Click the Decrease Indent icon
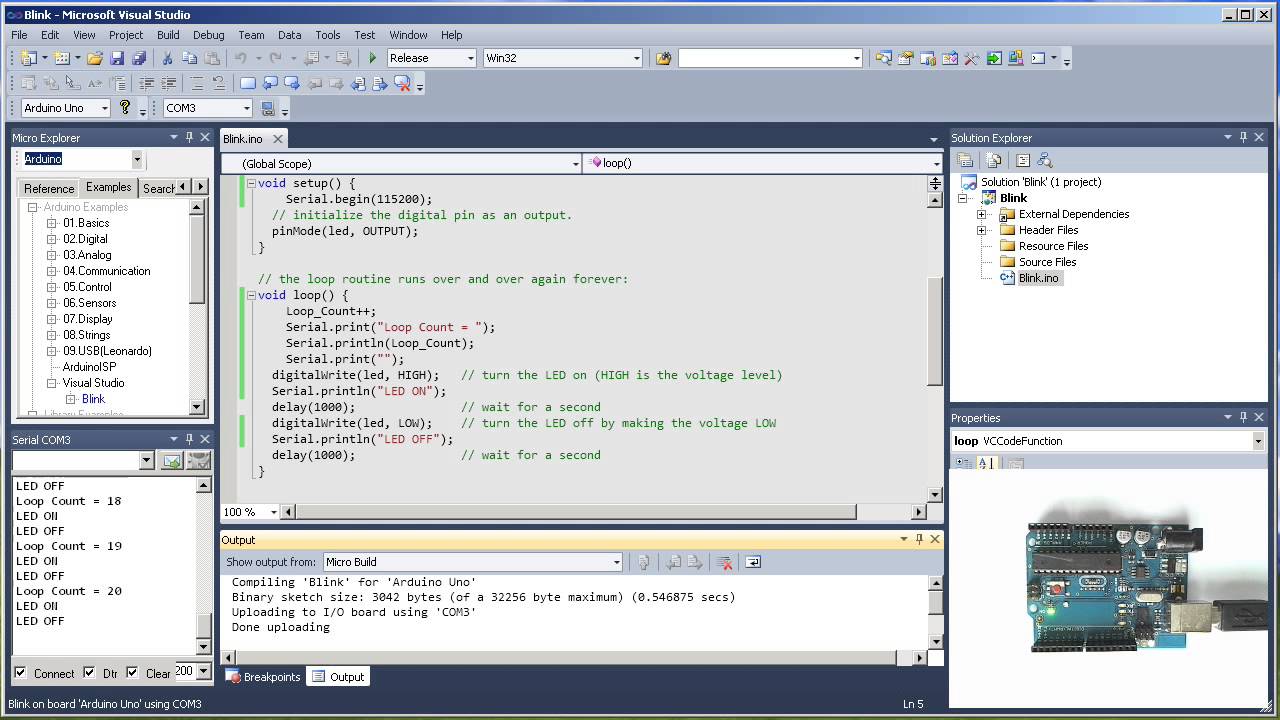 tap(147, 84)
